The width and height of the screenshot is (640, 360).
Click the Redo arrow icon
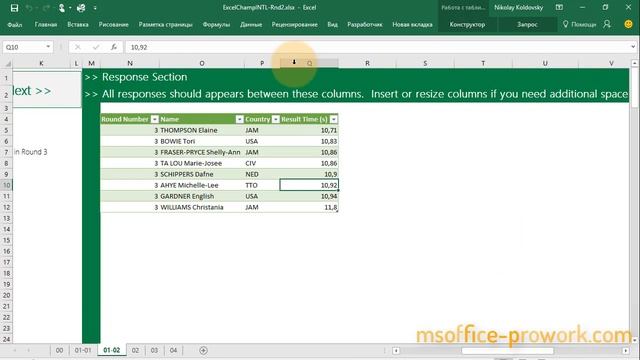pyautogui.click(x=46, y=8)
